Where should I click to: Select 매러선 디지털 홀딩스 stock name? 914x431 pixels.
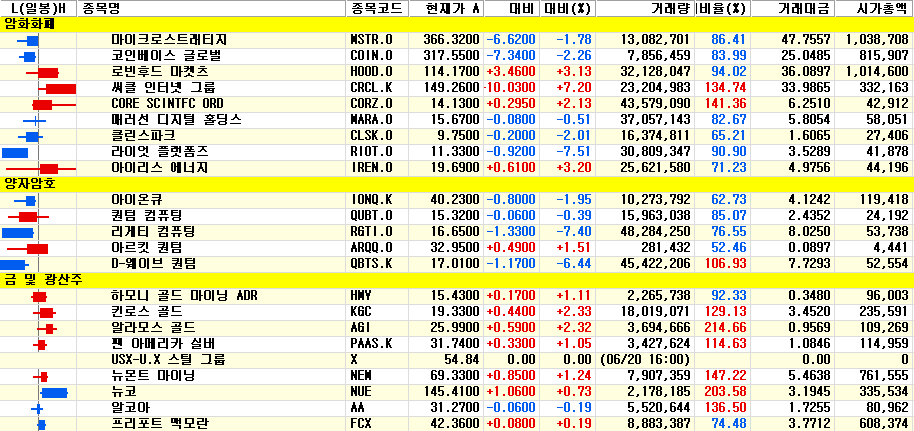(x=176, y=120)
